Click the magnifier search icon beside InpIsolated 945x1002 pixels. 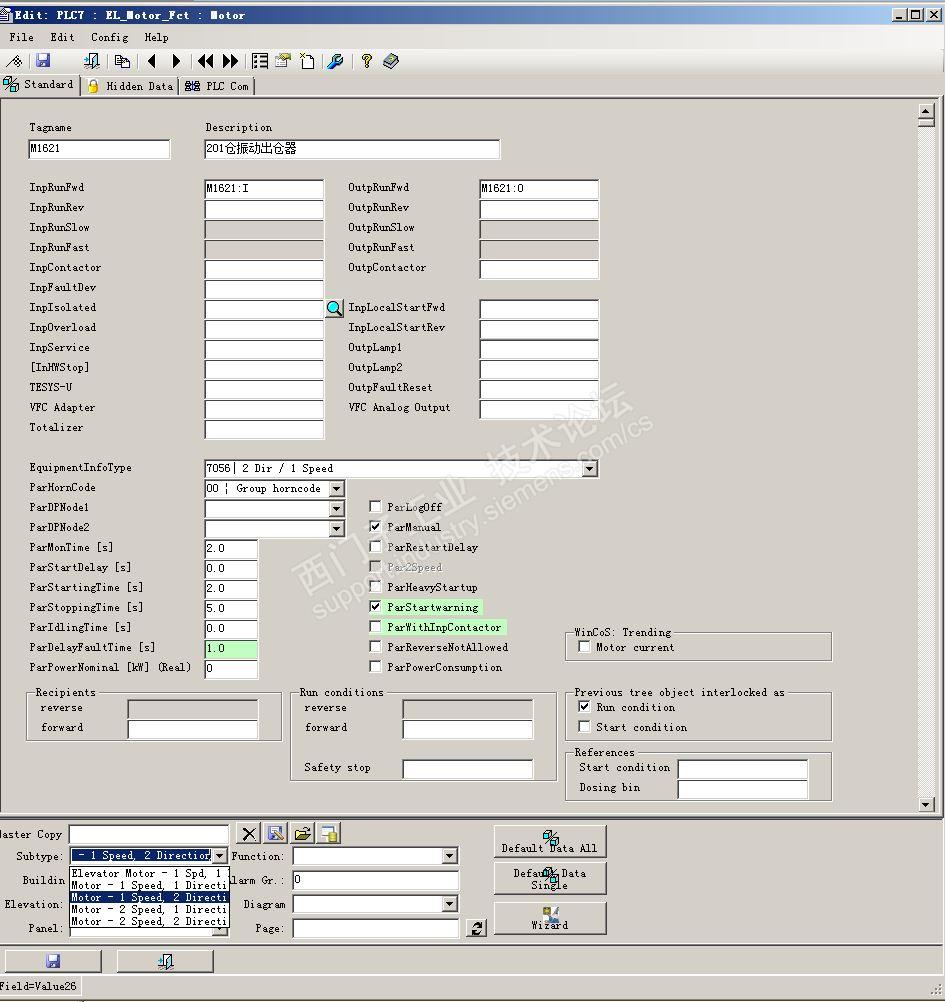click(x=334, y=309)
